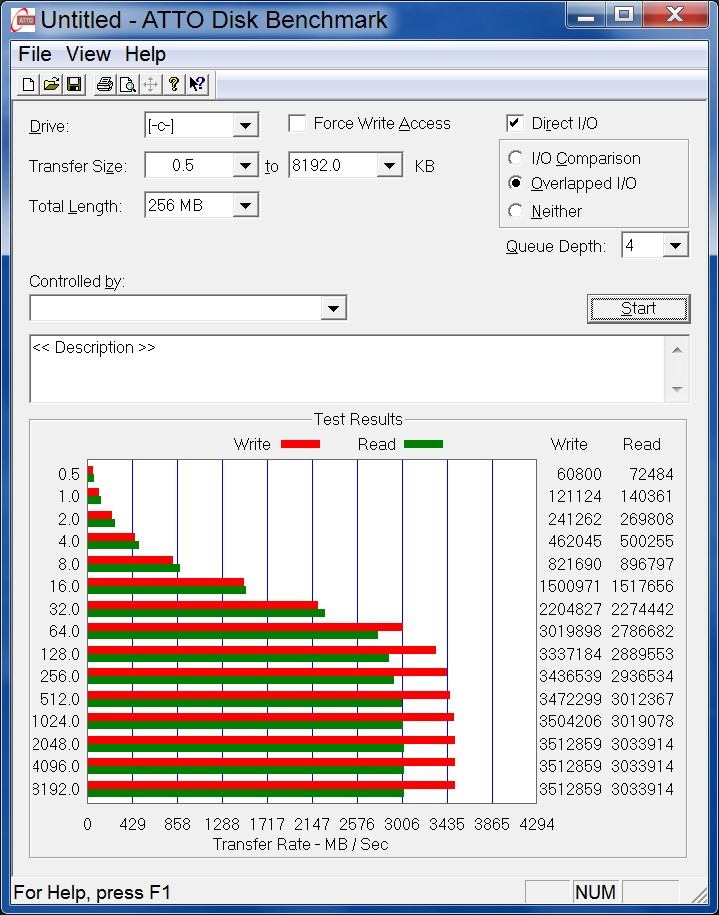Click the Print toolbar icon
The image size is (719, 915).
[105, 85]
